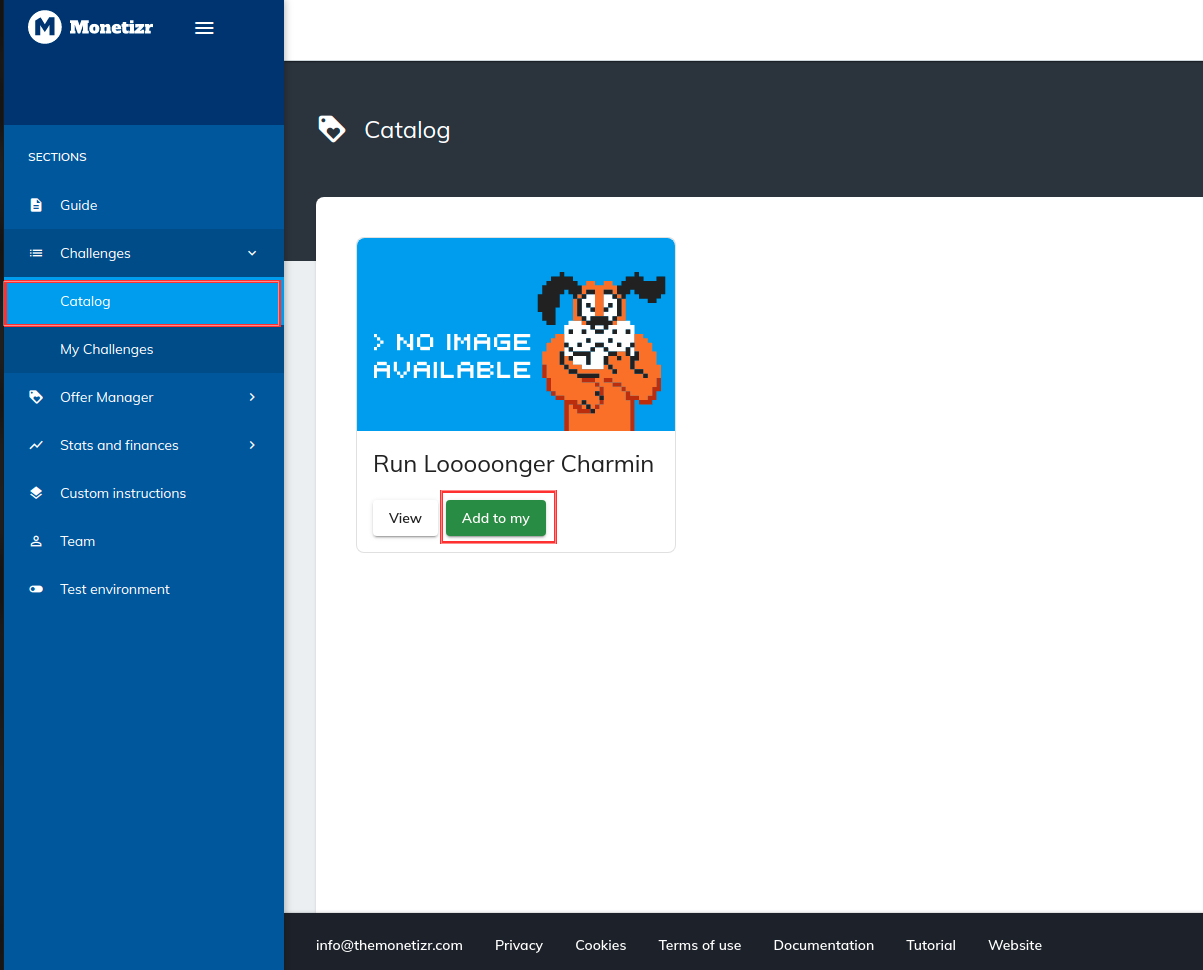The height and width of the screenshot is (970, 1203).
Task: Open the Website footer link
Action: (1015, 945)
